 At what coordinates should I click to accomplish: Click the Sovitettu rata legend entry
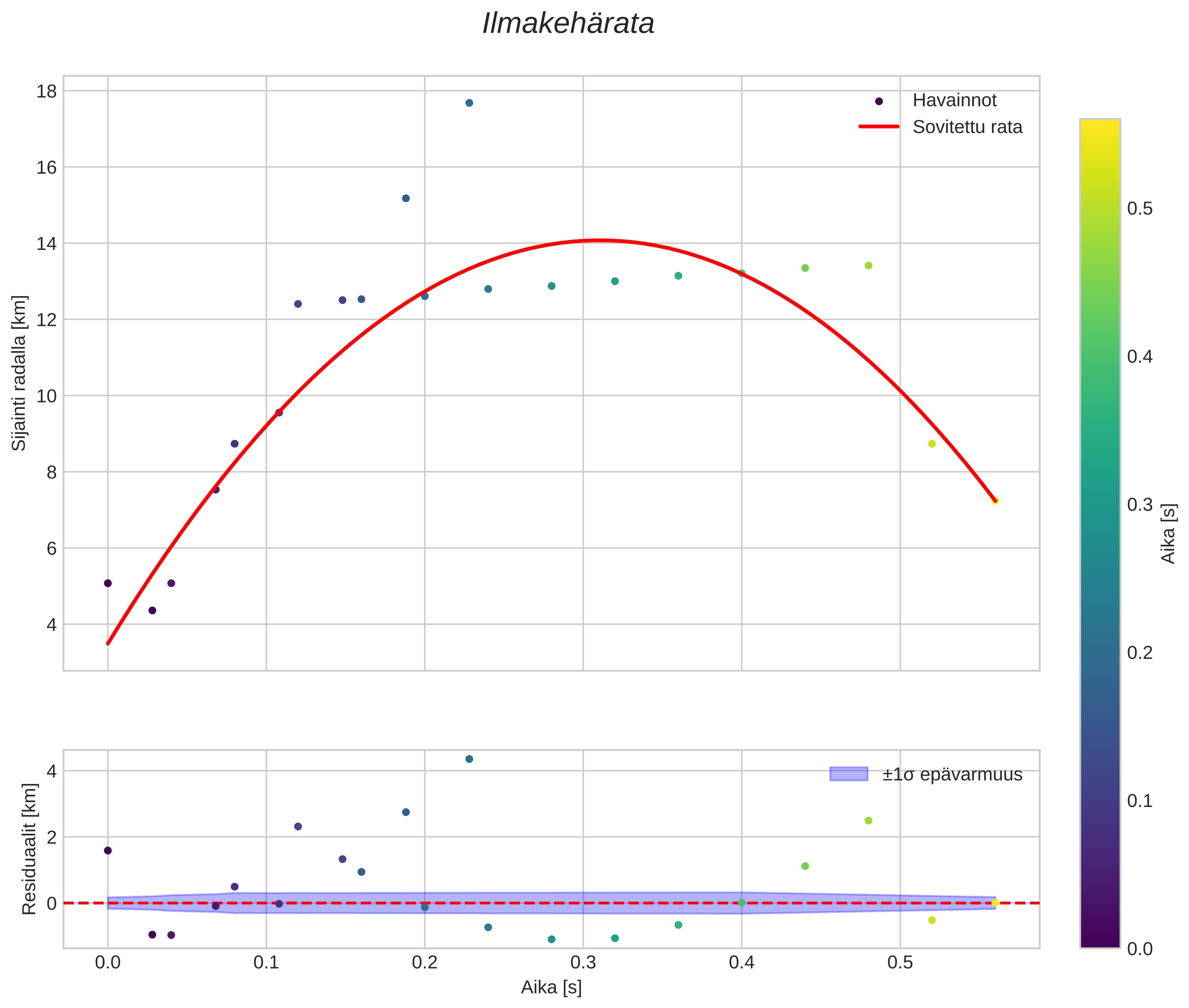[967, 127]
